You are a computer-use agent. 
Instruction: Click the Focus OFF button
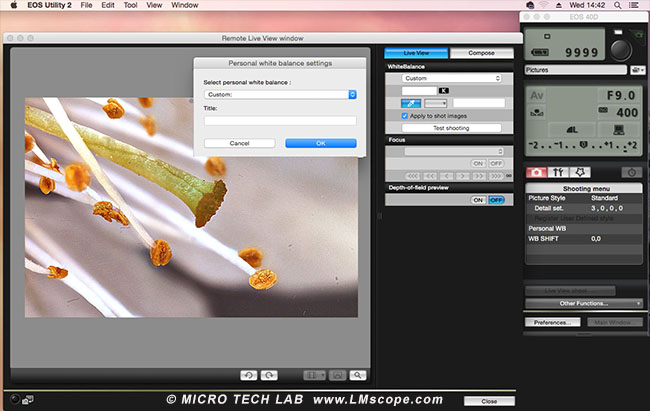(x=496, y=163)
